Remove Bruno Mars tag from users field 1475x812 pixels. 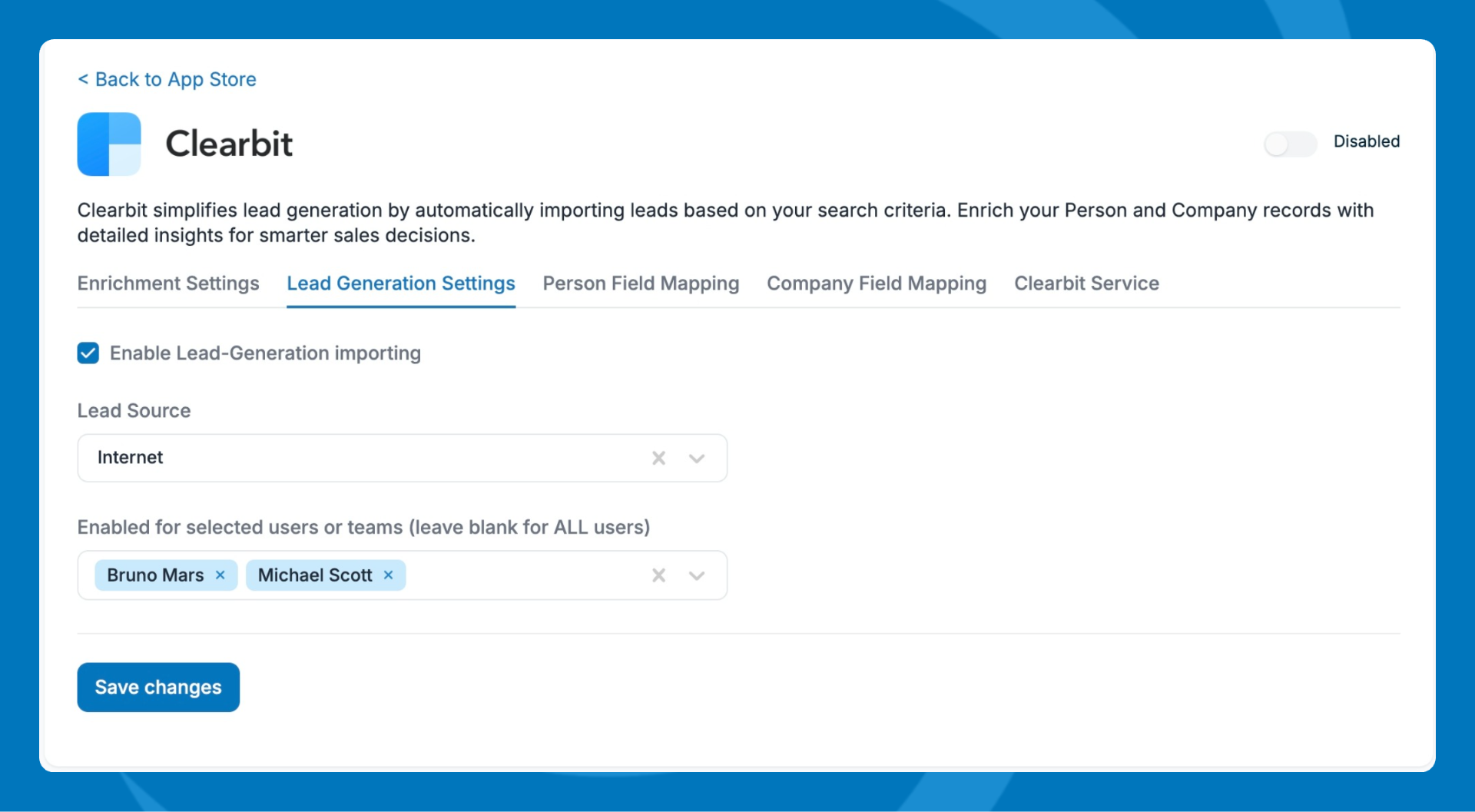pos(220,575)
